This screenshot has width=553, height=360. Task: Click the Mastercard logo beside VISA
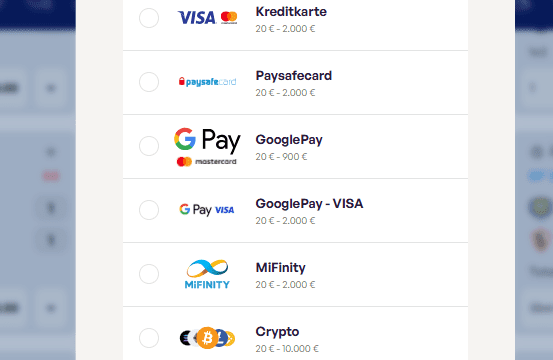click(x=229, y=17)
